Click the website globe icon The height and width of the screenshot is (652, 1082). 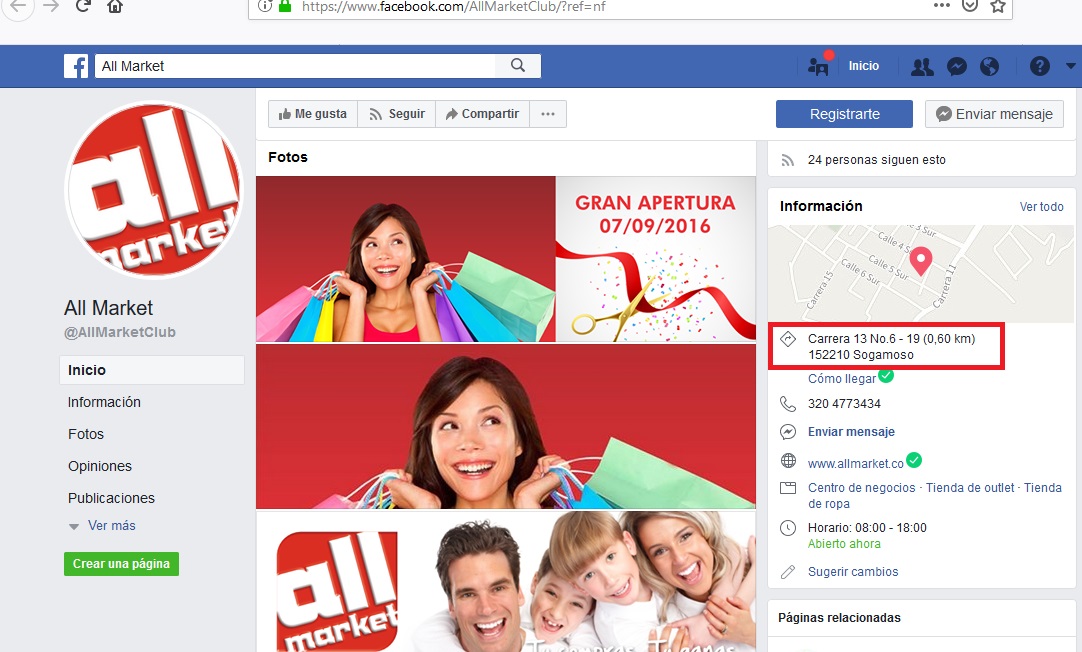point(788,461)
